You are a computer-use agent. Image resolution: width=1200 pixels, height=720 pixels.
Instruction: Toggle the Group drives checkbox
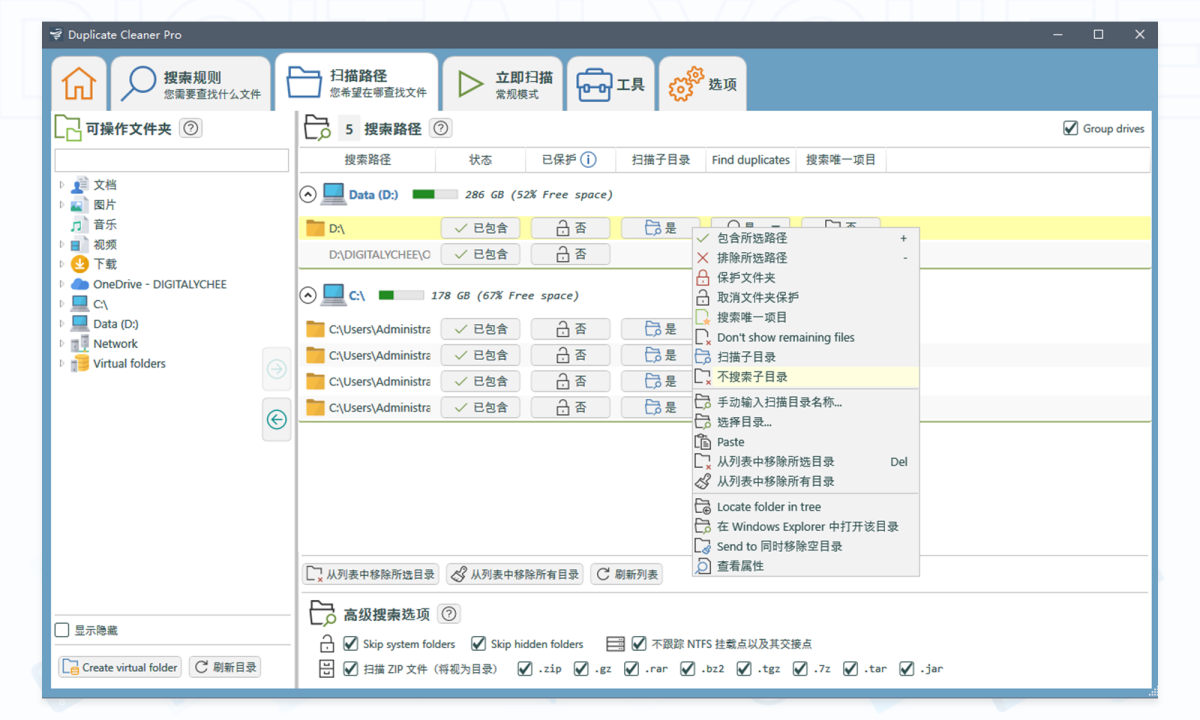(1069, 128)
